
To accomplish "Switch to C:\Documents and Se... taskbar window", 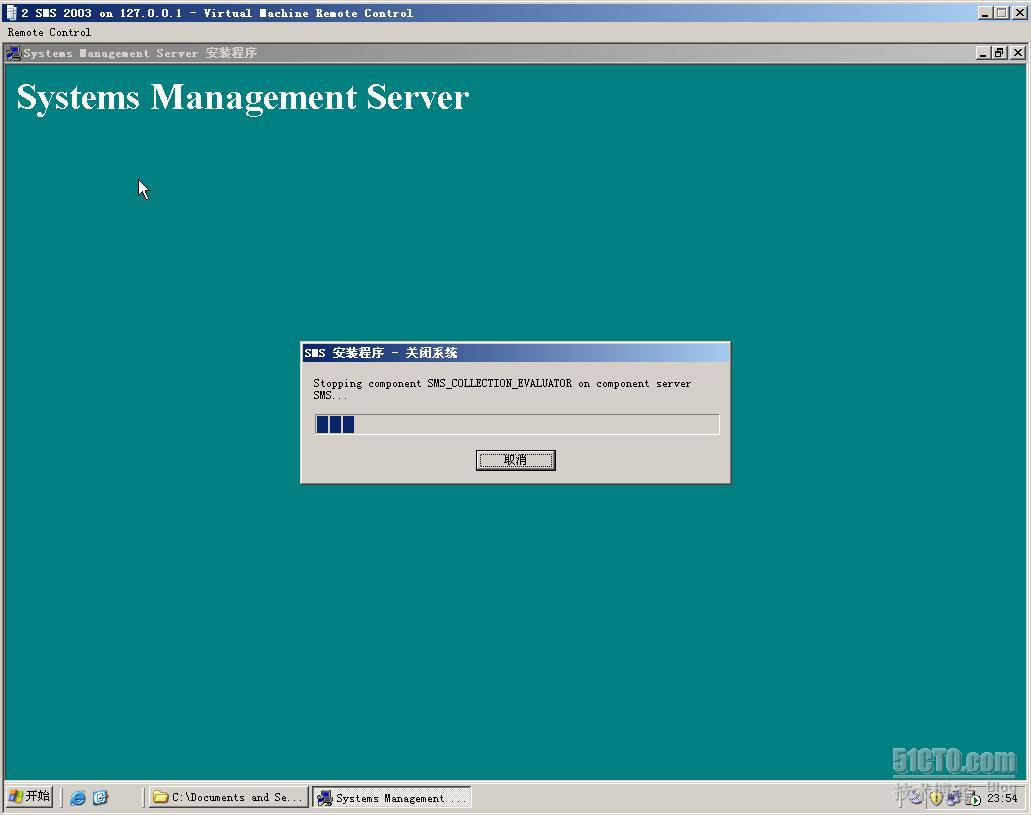I will tap(228, 797).
